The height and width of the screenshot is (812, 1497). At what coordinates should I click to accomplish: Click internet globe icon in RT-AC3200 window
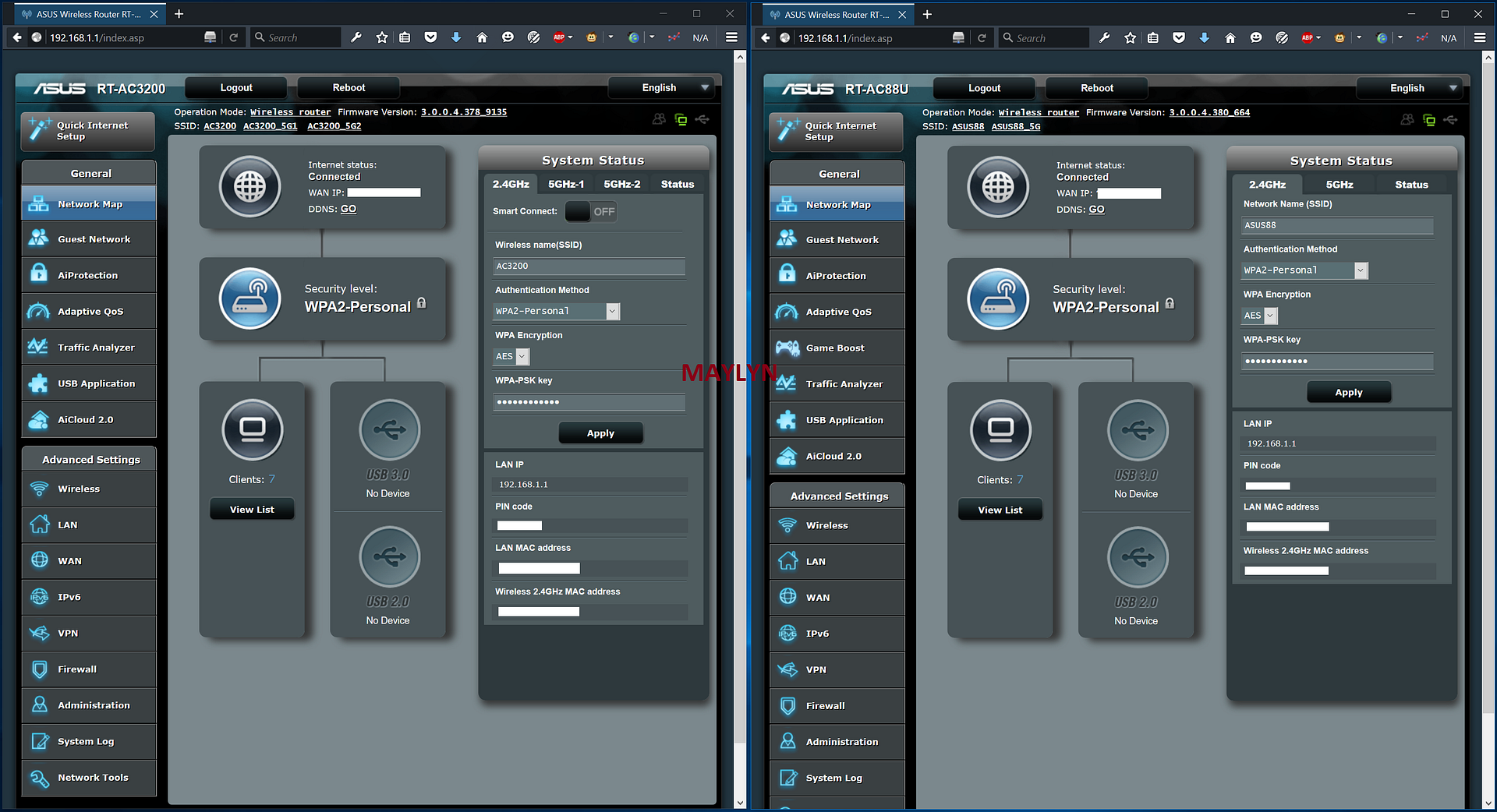[x=250, y=187]
